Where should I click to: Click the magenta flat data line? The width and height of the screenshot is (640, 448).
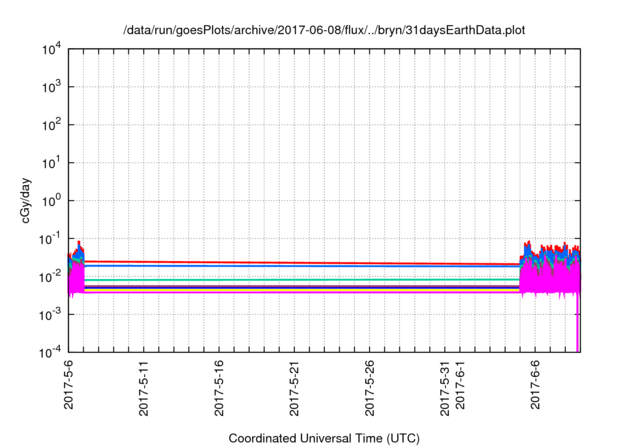(x=302, y=292)
